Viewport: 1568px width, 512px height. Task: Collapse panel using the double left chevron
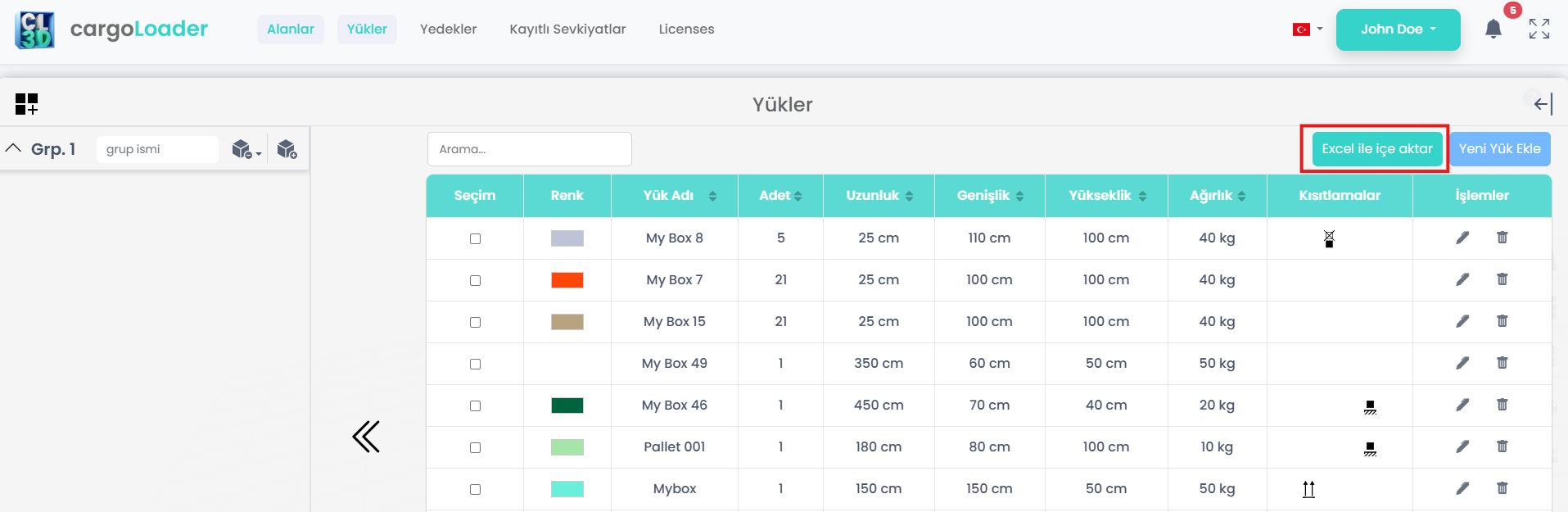tap(366, 437)
